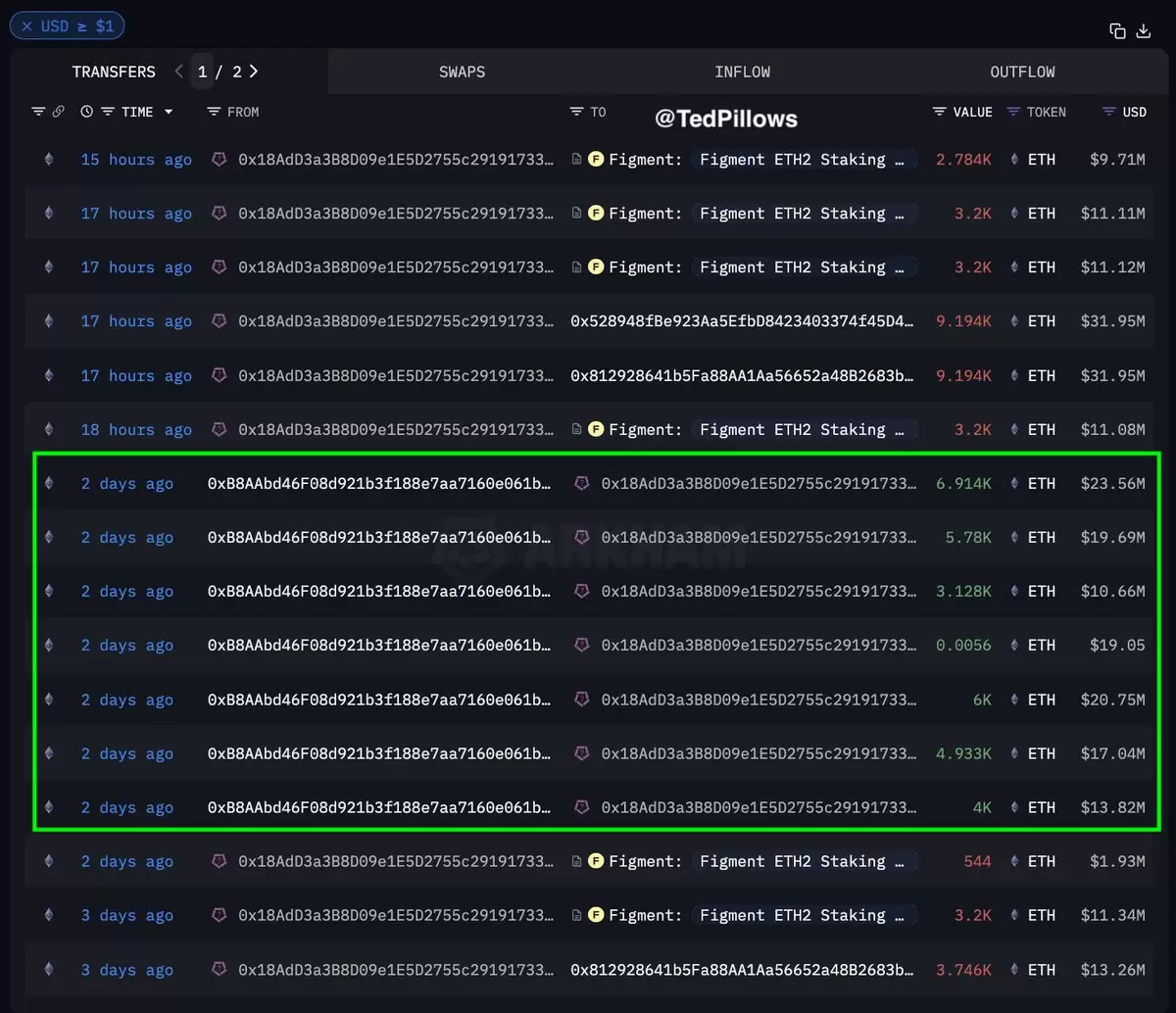Click the 3.746K value cell
This screenshot has width=1176, height=1013.
click(x=963, y=970)
